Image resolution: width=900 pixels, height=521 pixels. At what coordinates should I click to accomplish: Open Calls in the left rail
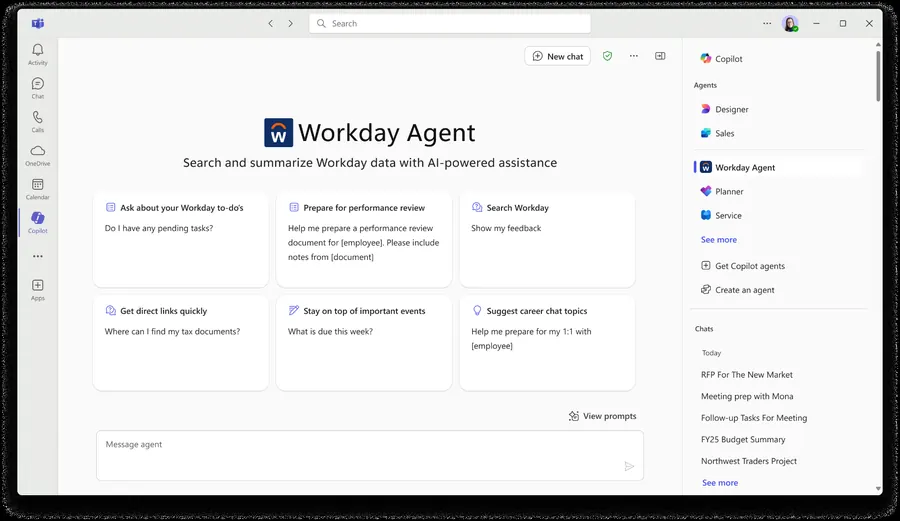(x=37, y=122)
